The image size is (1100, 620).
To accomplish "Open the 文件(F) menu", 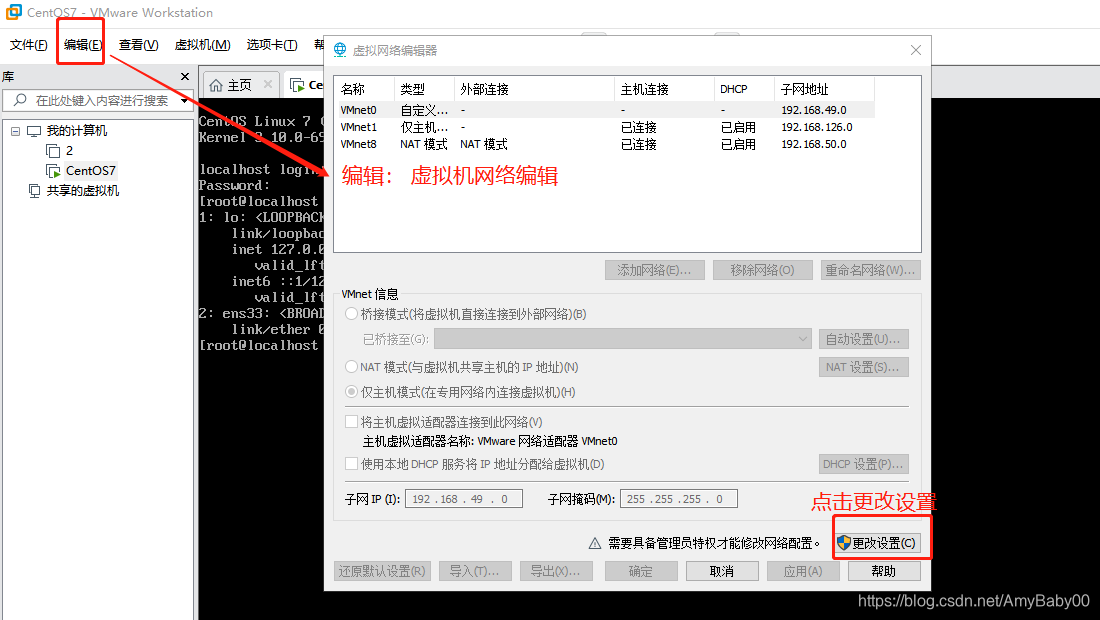I will 28,45.
